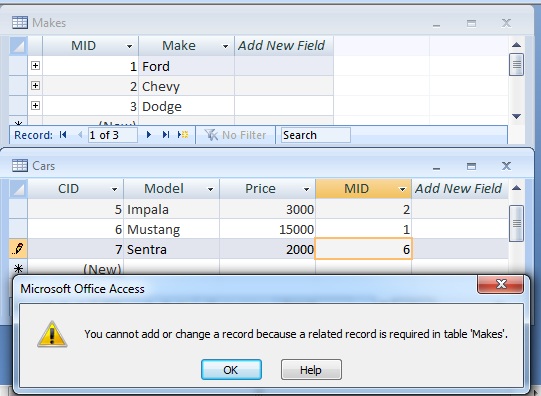Expand subdatasheet for Chevy row
Image resolution: width=541 pixels, height=396 pixels.
(x=35, y=86)
